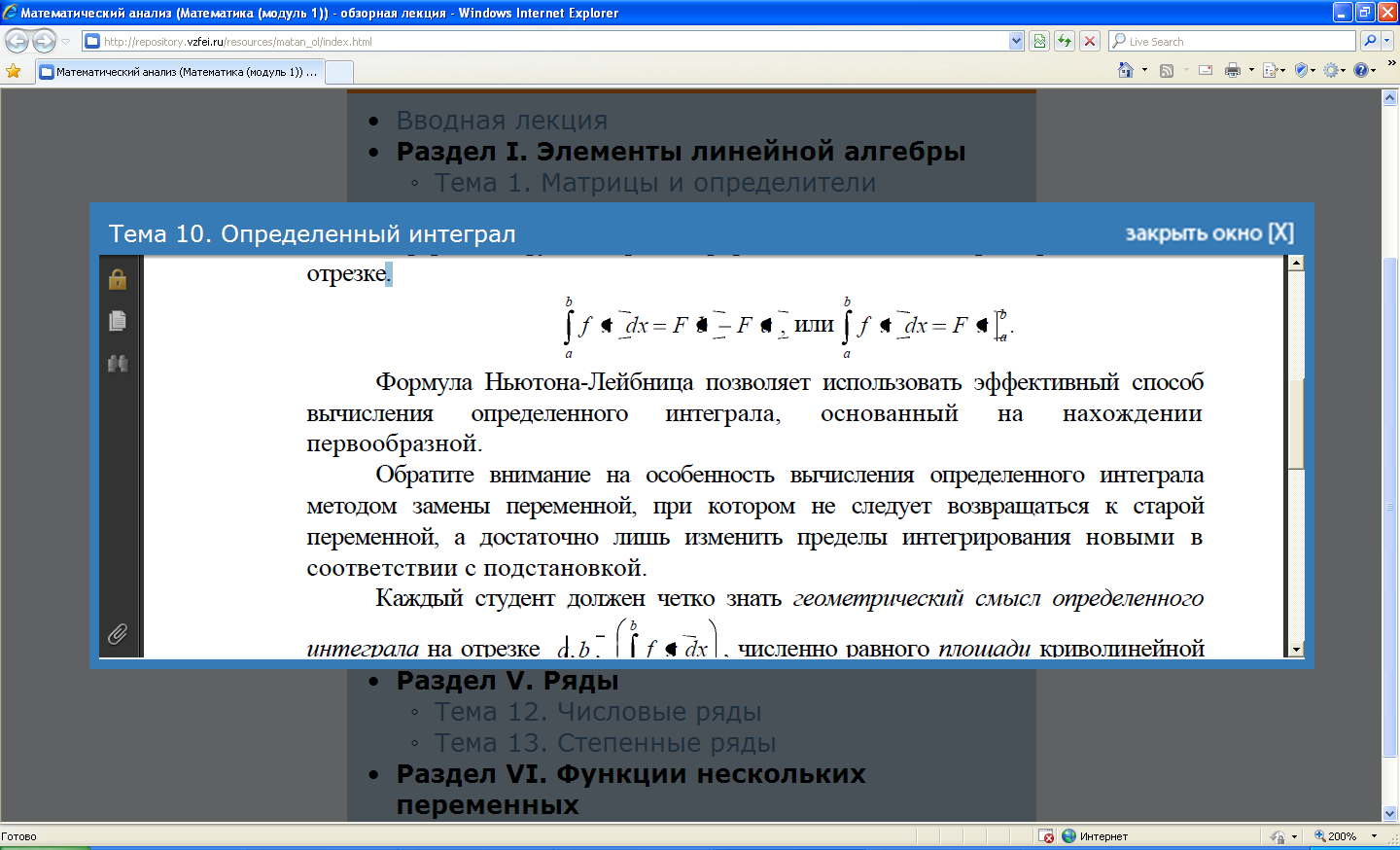Click the Home toolbar icon

[x=1126, y=70]
